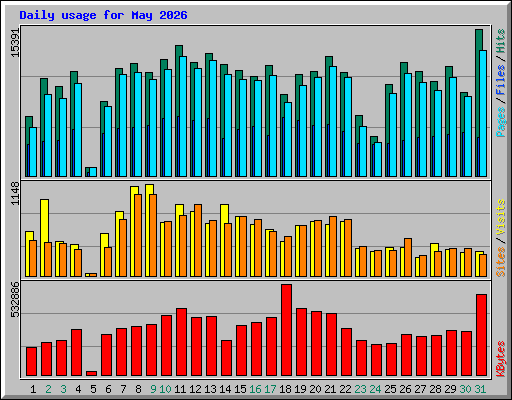Click the 15391 hits axis label
Viewport: 512px width, 400px height.
[x=15, y=43]
